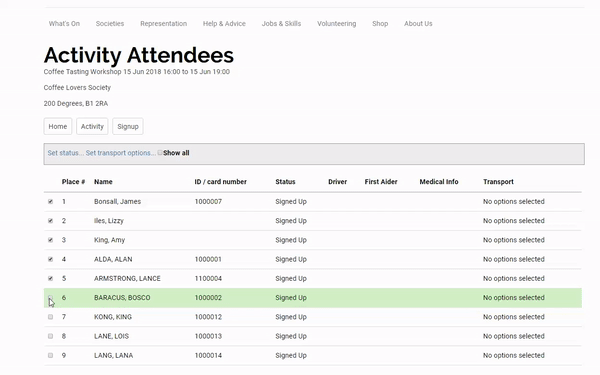600x375 pixels.
Task: Click the Home button
Action: point(58,126)
